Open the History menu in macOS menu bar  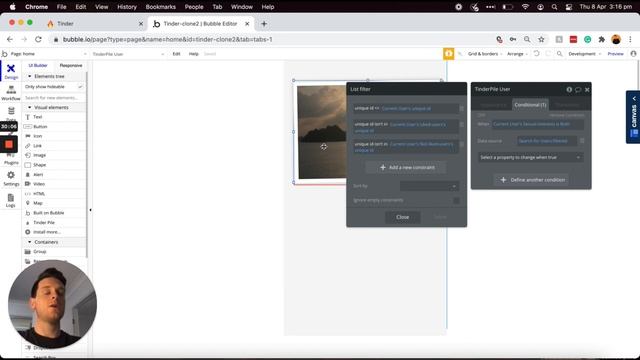pyautogui.click(x=127, y=7)
